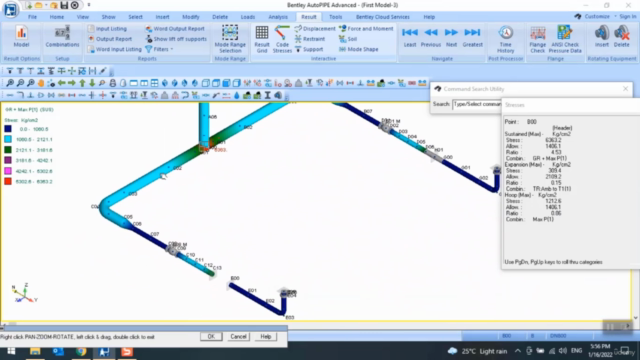This screenshot has width=640, height=360.
Task: Close the Command Search Utility
Action: (x=625, y=89)
